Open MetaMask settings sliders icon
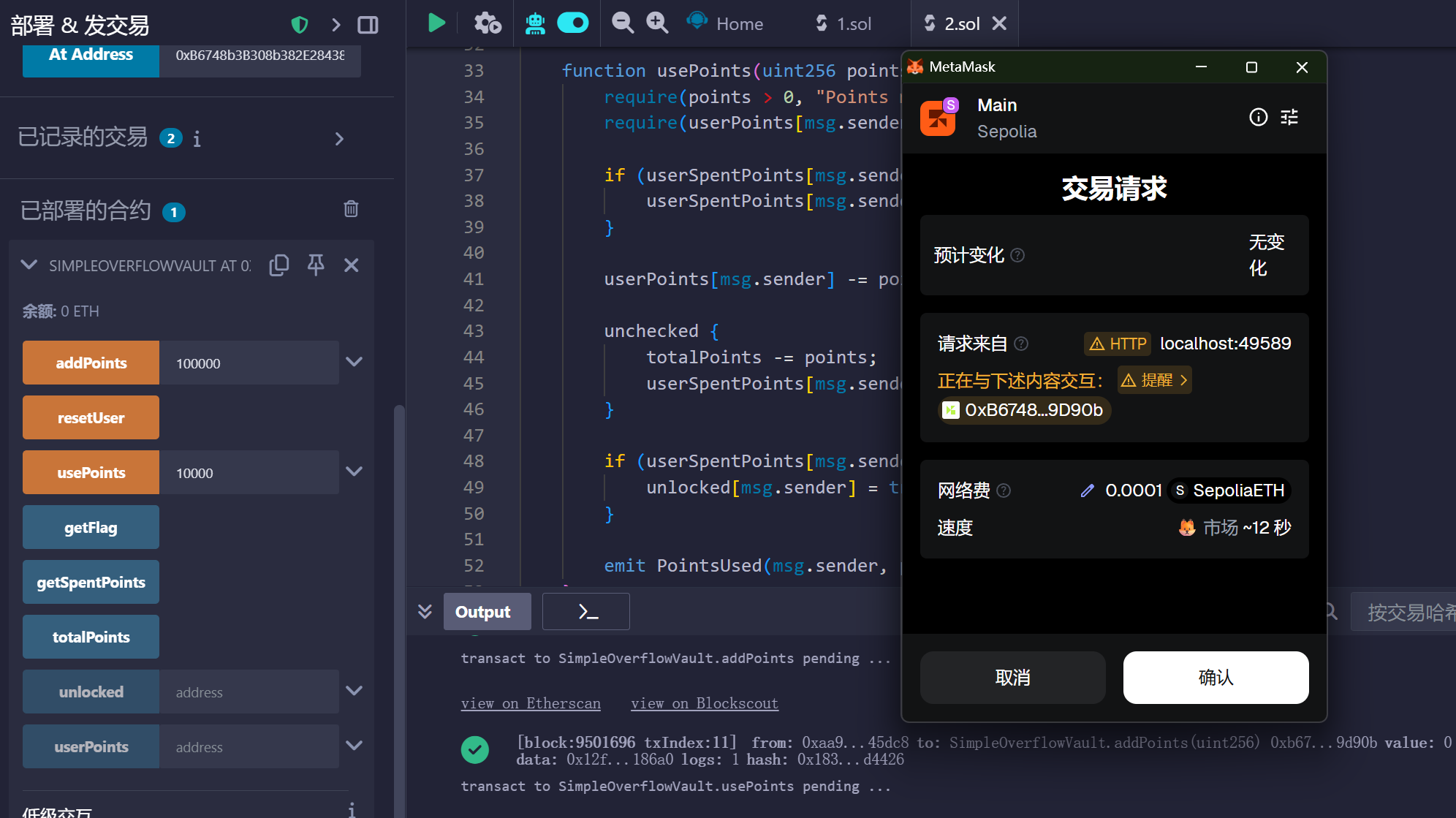1456x818 pixels. [1289, 117]
